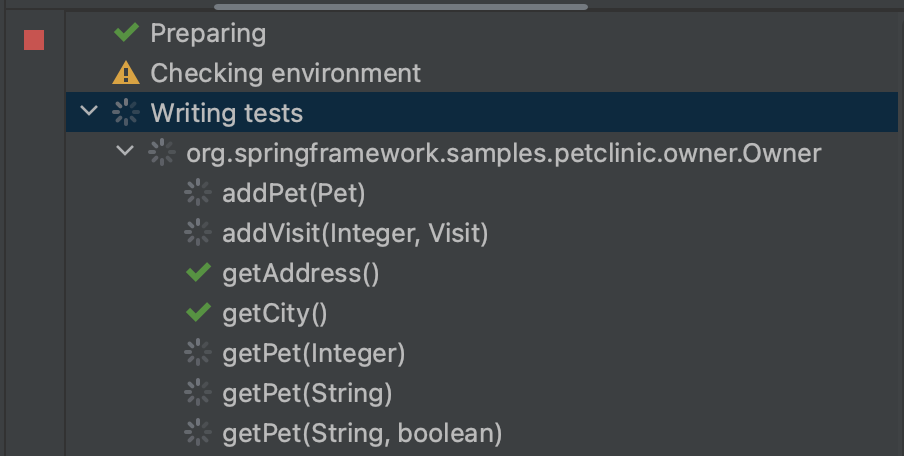The image size is (904, 456).
Task: Click the spinner icon beside addPet(Pet)
Action: click(198, 193)
